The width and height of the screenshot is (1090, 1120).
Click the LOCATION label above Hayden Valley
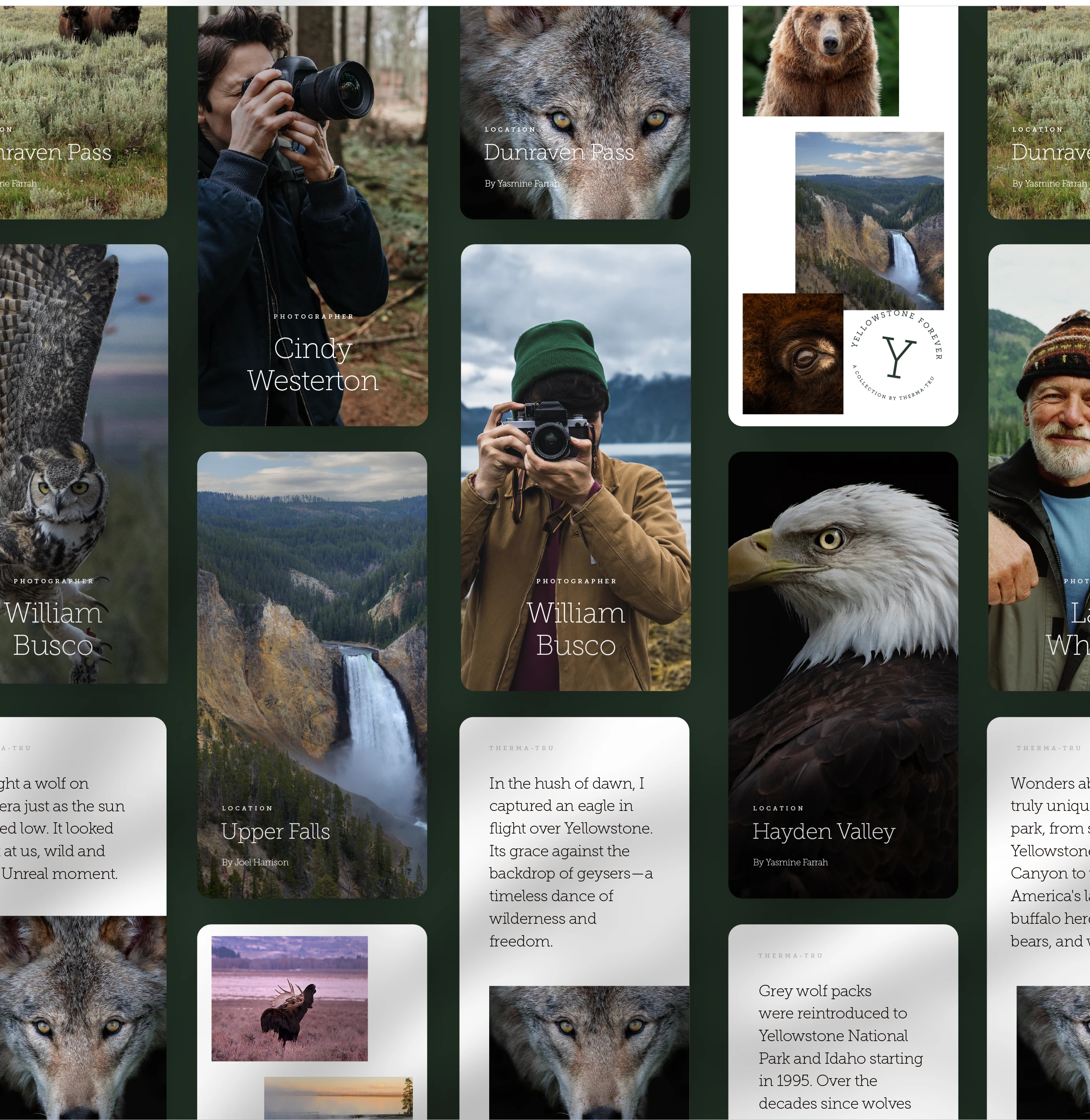pos(779,808)
